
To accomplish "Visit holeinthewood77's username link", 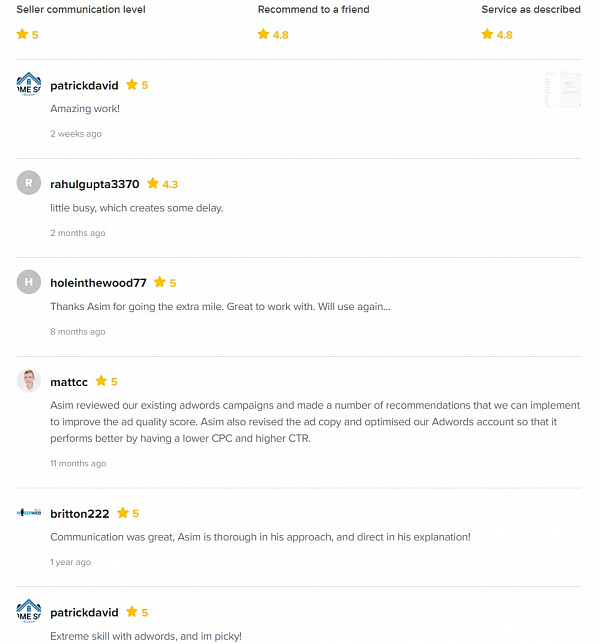I will coord(98,283).
